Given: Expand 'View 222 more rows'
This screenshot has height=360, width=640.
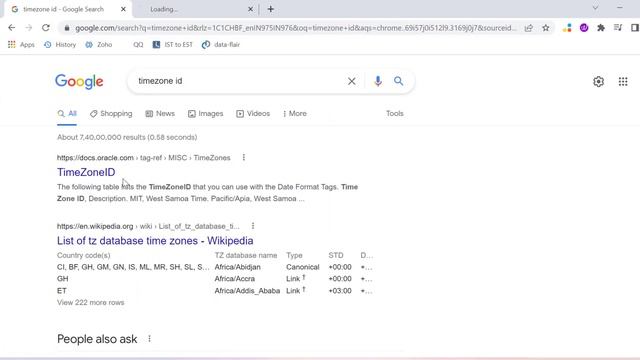Looking at the screenshot, I should pos(91,302).
